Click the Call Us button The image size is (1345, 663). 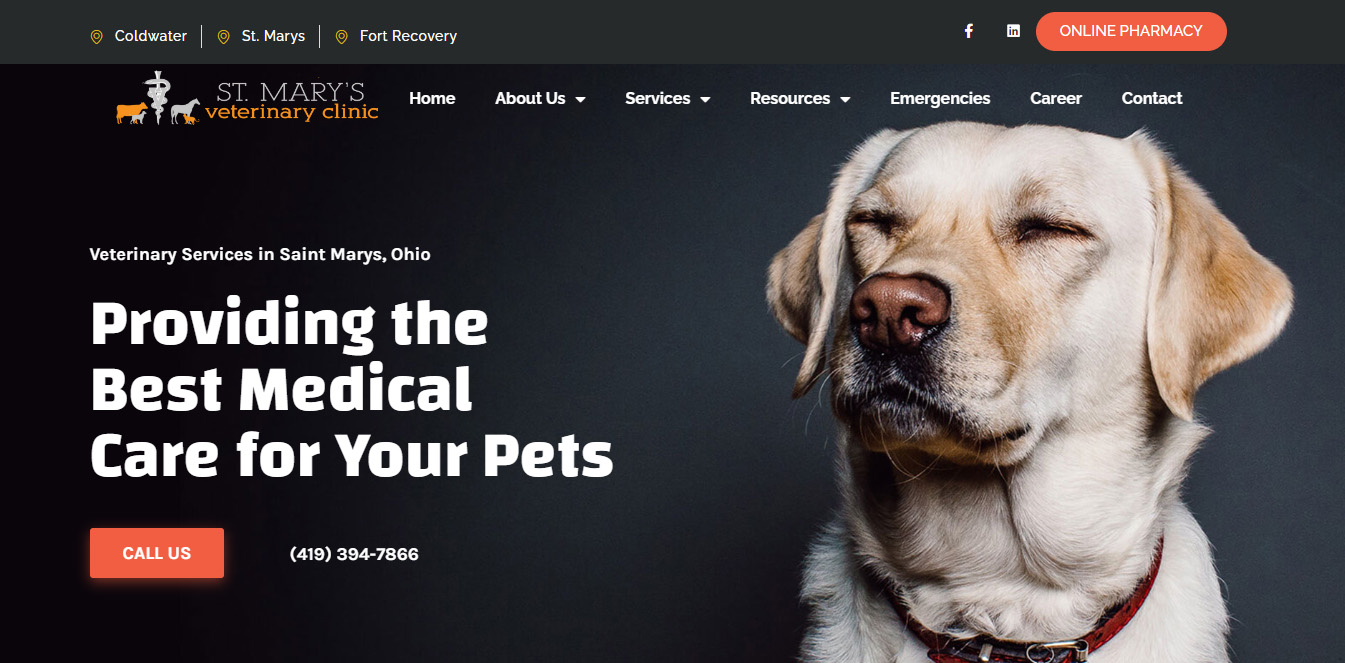point(157,553)
